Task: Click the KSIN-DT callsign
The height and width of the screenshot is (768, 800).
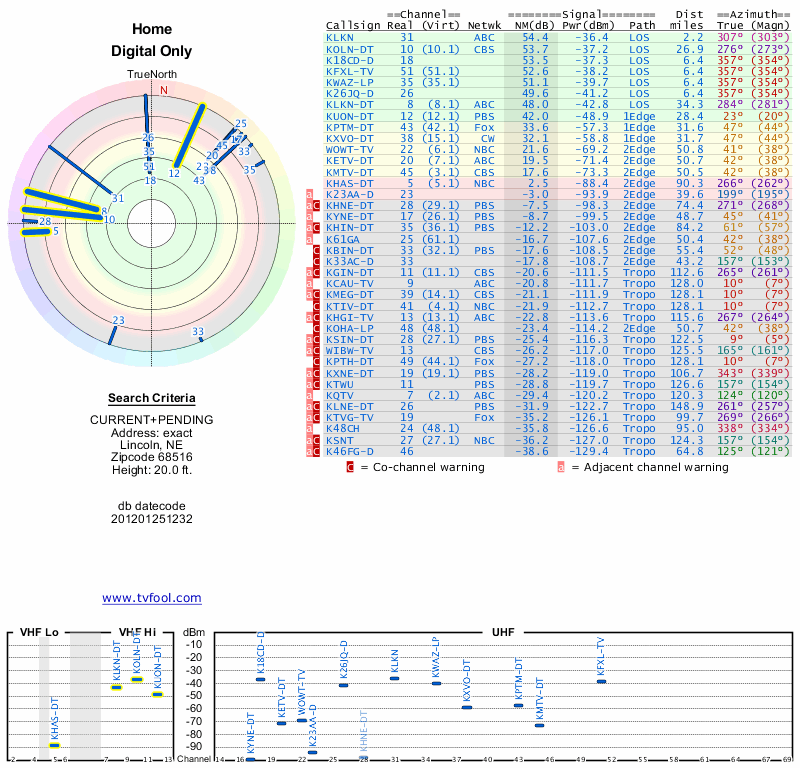Action: tap(350, 339)
